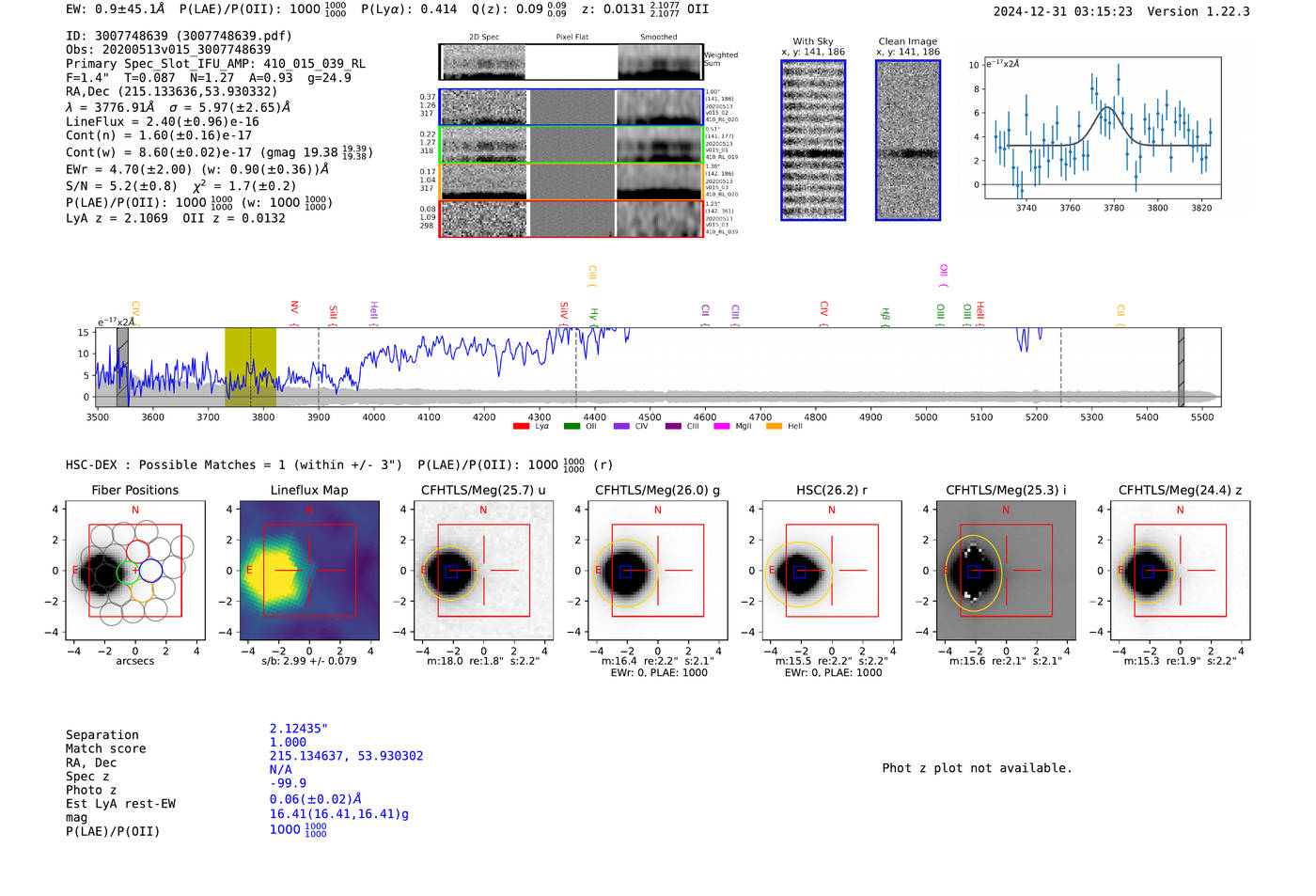Click the red Lyα legend swatch
The height and width of the screenshot is (896, 1316).
pos(521,426)
